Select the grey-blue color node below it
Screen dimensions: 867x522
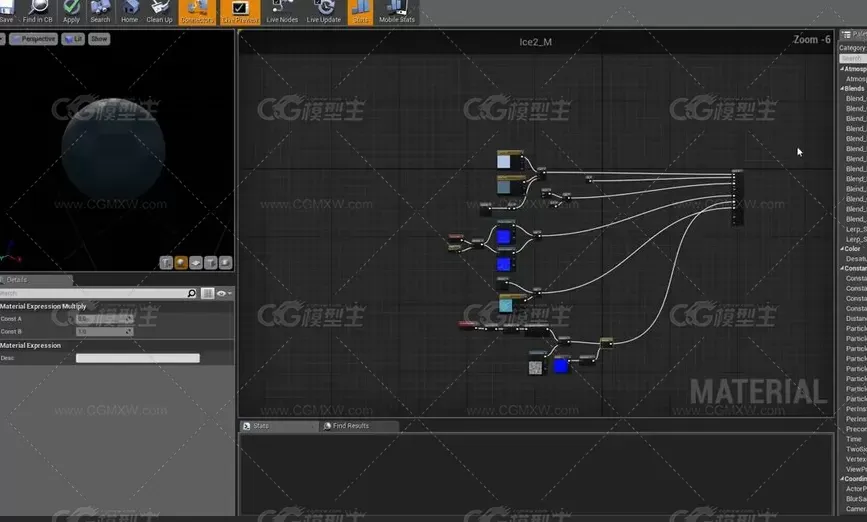tap(510, 185)
